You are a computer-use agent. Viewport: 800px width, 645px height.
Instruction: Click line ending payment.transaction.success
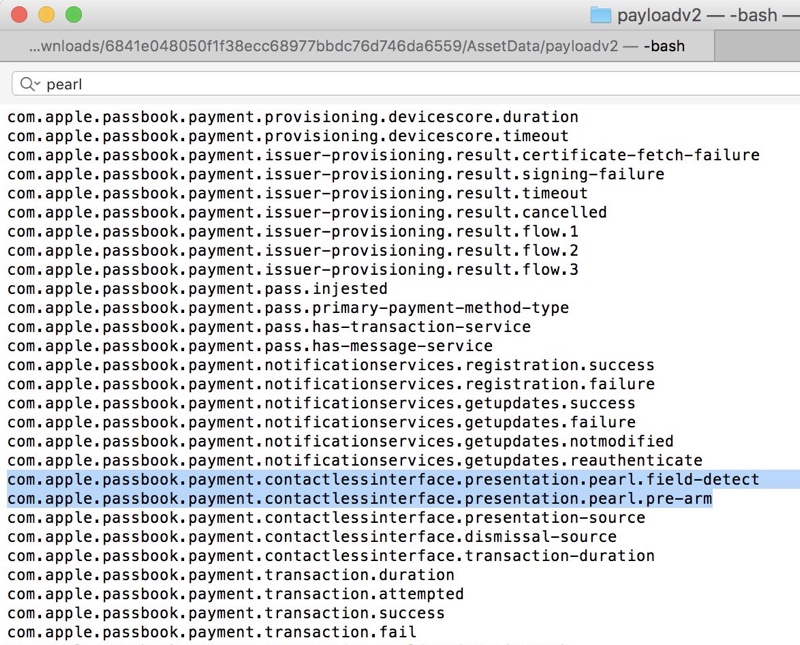tap(226, 613)
